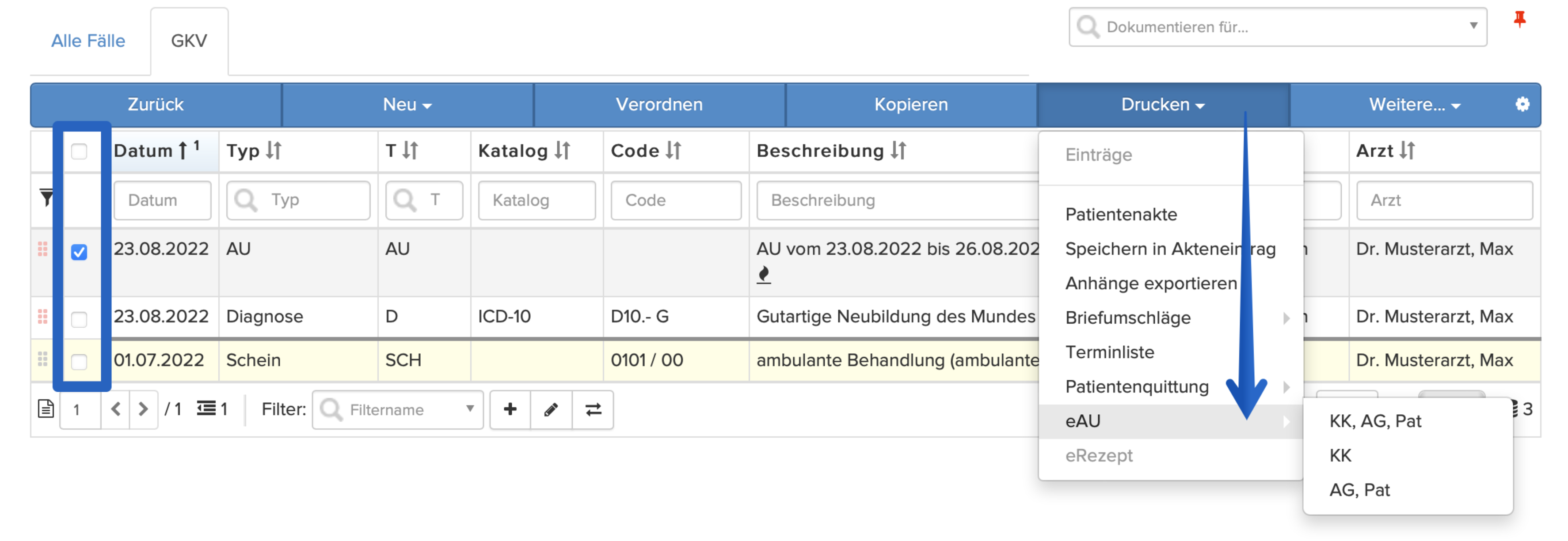Choose Patientenakte from Drucken menu
The height and width of the screenshot is (541, 1568).
(x=1121, y=214)
